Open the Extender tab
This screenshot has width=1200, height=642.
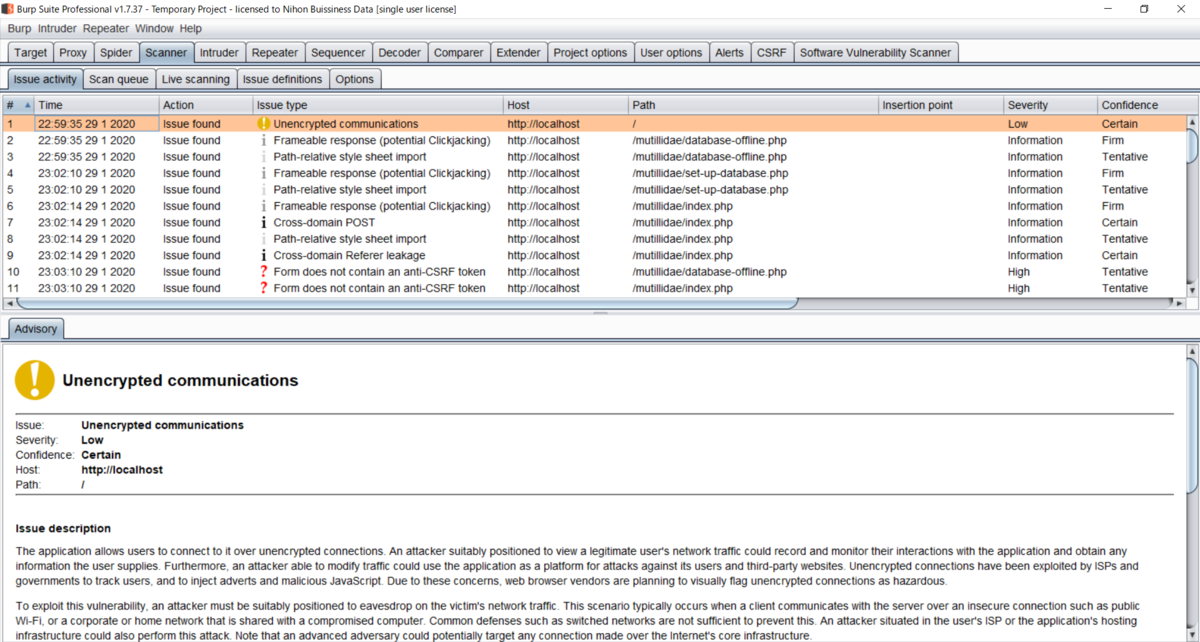click(x=518, y=52)
